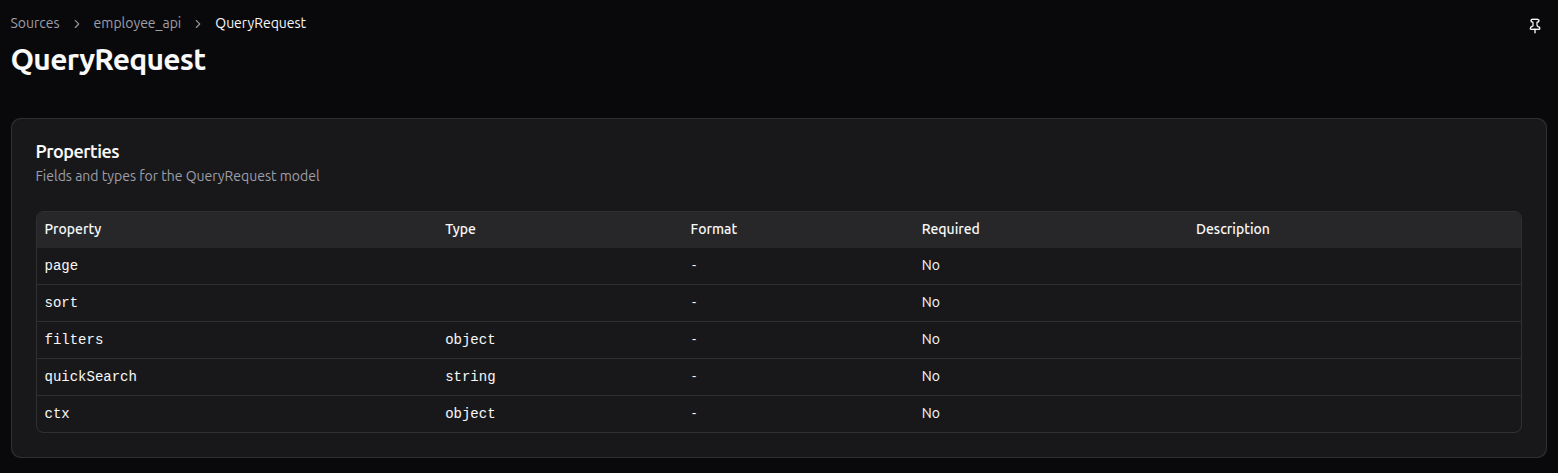Image resolution: width=1558 pixels, height=473 pixels.
Task: Select the ctx property name
Action: coord(57,413)
